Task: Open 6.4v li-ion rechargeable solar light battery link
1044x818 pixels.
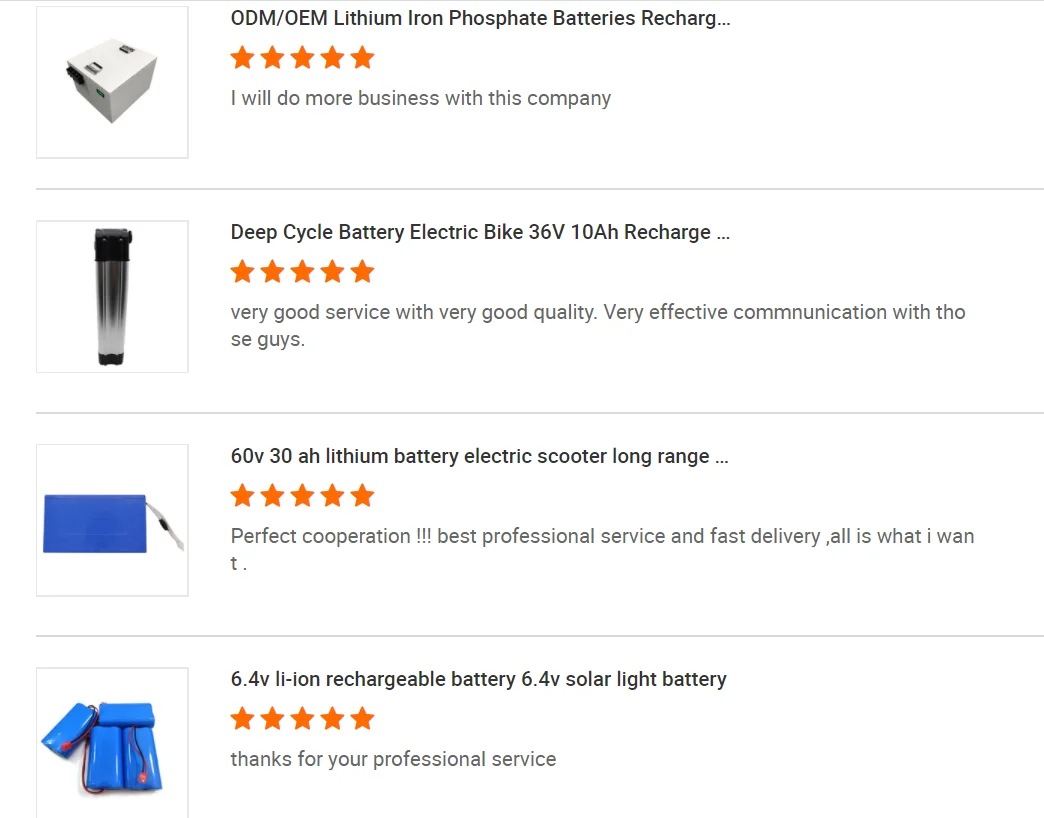Action: (478, 679)
